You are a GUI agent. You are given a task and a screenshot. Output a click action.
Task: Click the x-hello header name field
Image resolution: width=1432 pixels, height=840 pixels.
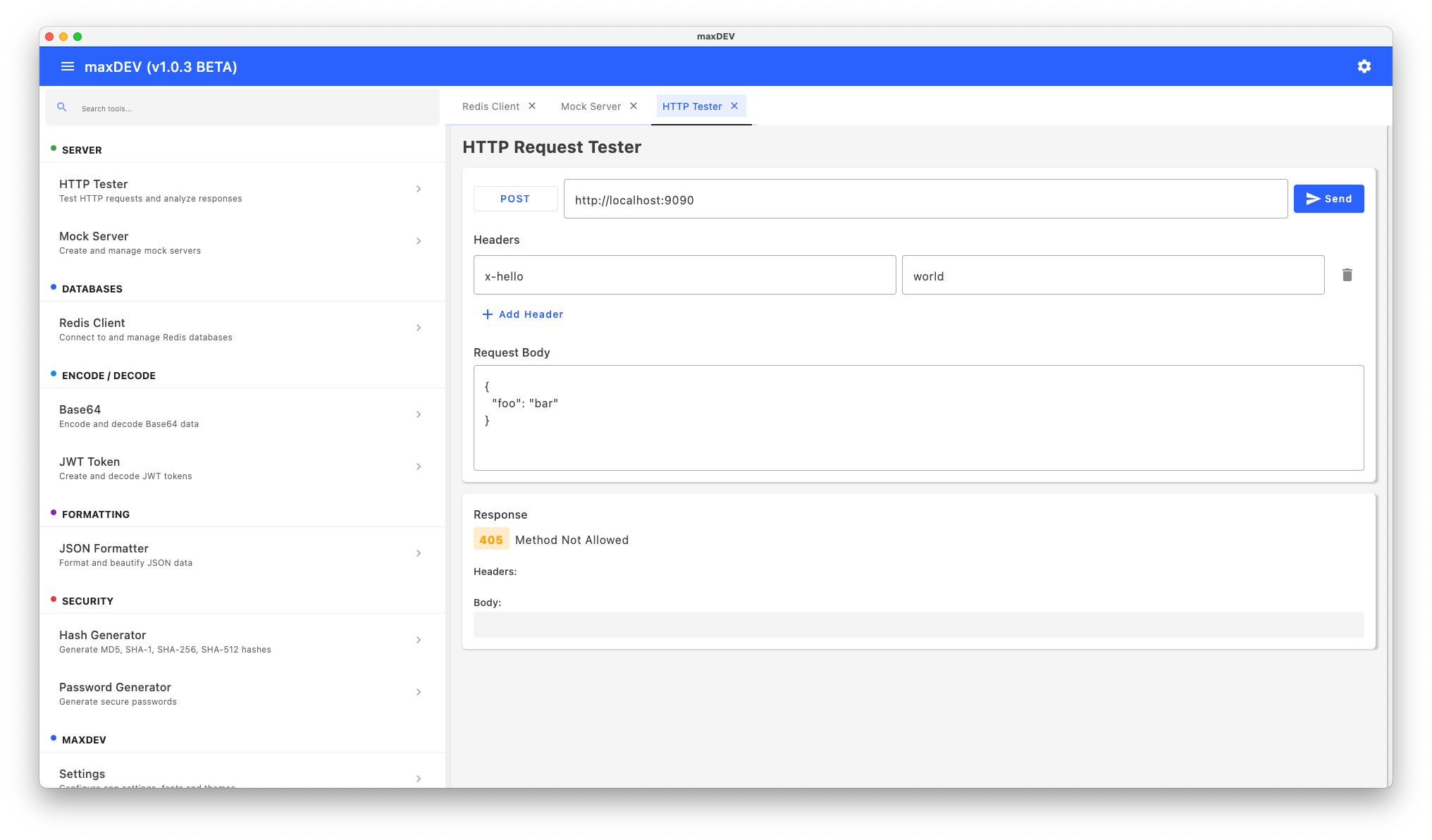(x=684, y=276)
